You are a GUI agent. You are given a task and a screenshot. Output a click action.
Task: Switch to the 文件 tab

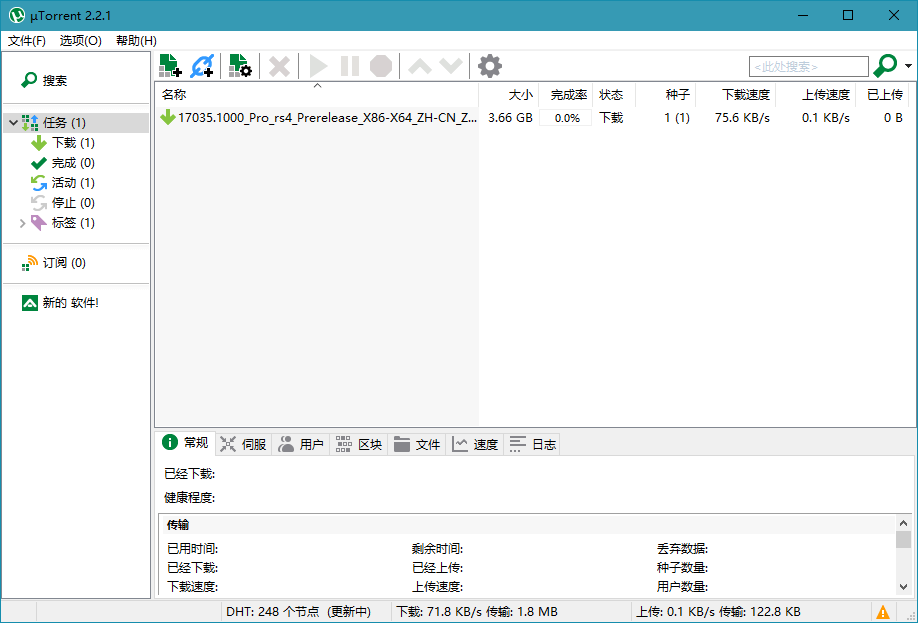tap(417, 444)
